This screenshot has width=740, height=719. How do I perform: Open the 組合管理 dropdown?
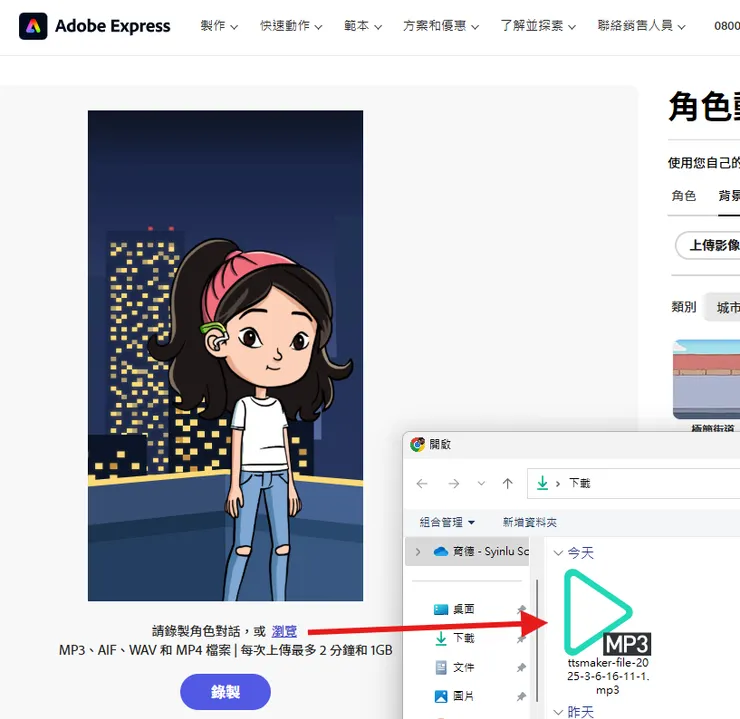click(x=447, y=522)
